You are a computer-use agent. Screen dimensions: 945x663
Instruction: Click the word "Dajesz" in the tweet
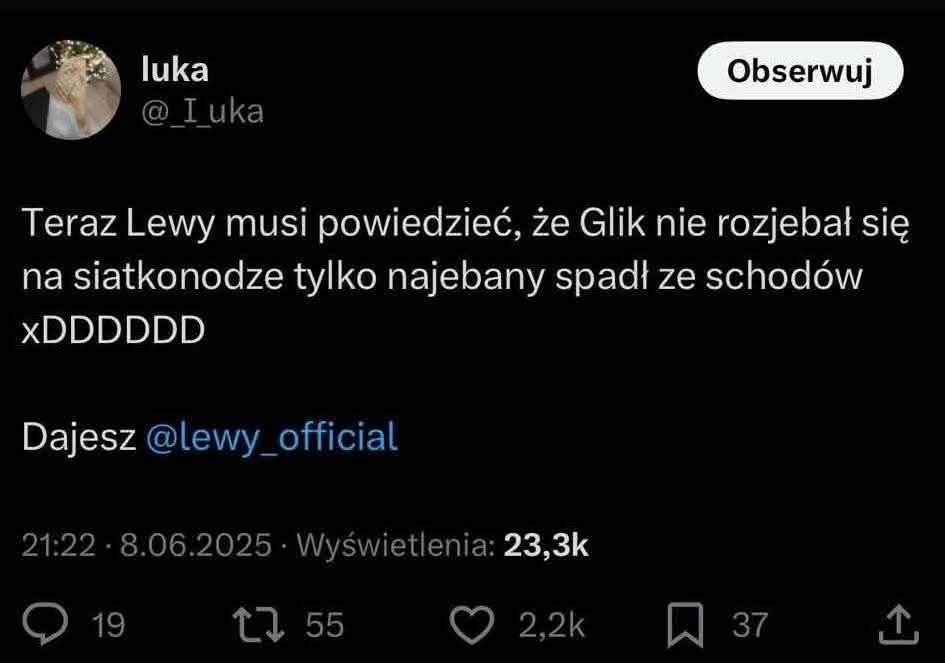(79, 437)
